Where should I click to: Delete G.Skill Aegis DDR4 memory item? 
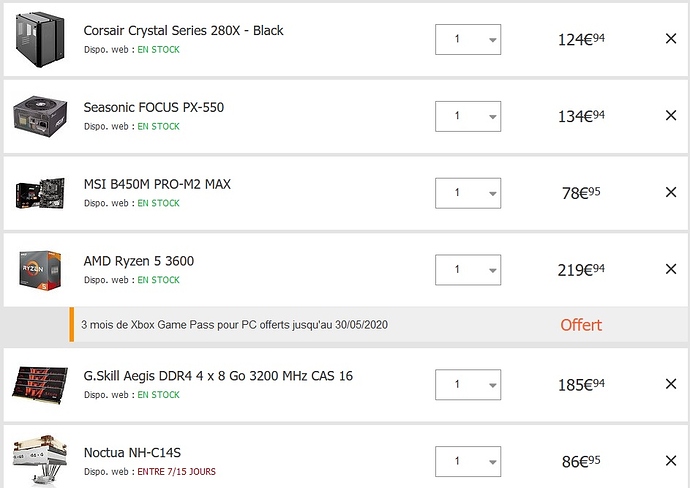[x=670, y=384]
